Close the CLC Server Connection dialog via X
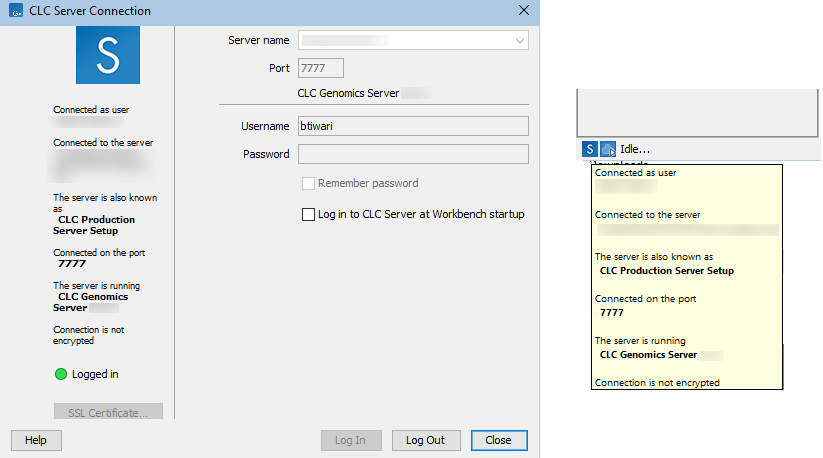Viewport: 823px width, 458px height. (523, 10)
